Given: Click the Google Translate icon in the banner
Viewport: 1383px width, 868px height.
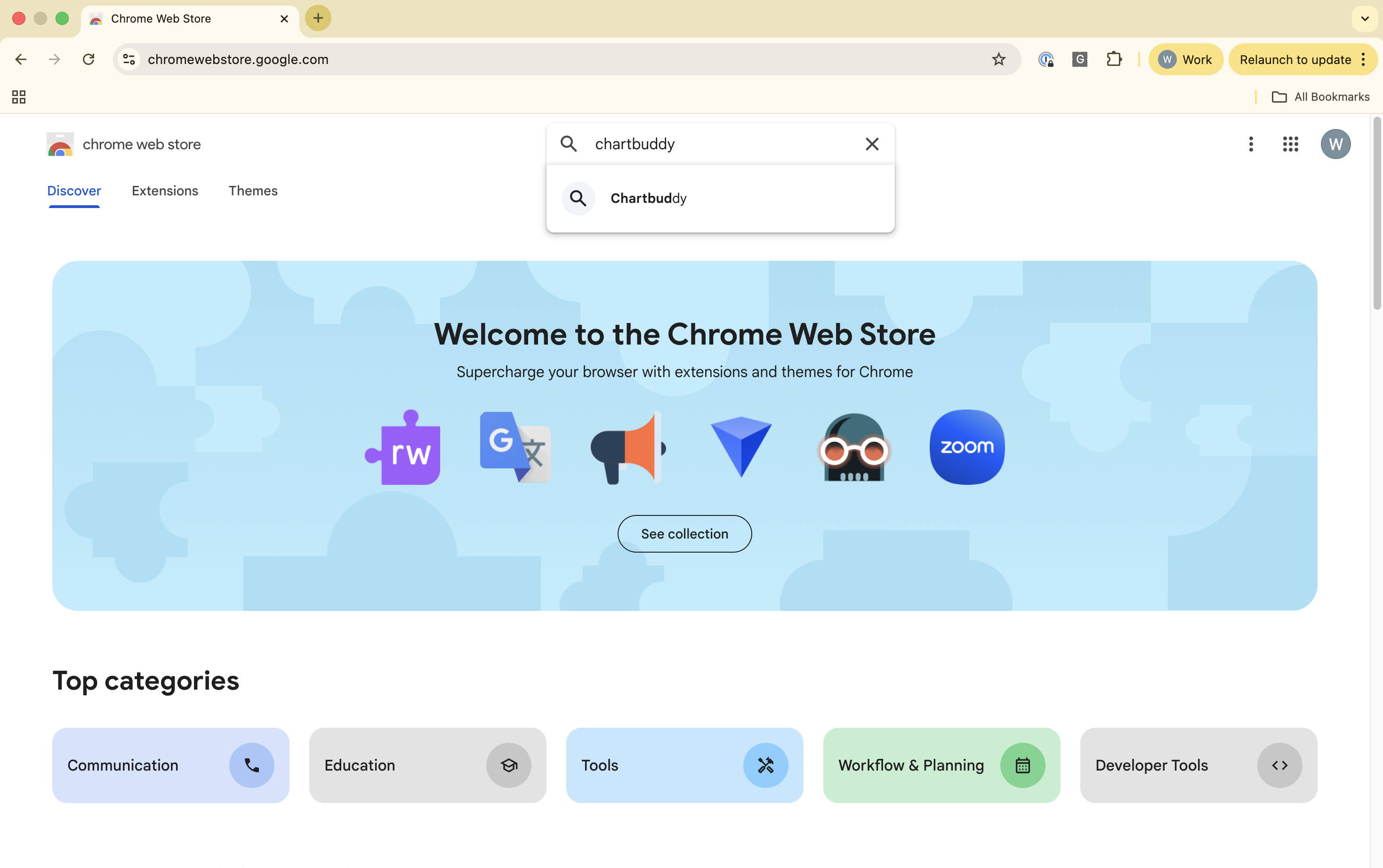Looking at the screenshot, I should pos(515,447).
